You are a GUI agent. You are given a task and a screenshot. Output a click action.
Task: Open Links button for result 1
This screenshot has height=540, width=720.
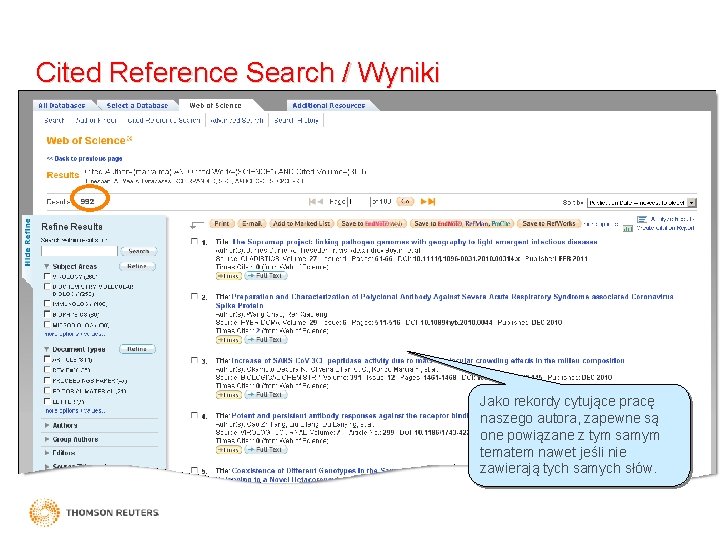[x=228, y=276]
